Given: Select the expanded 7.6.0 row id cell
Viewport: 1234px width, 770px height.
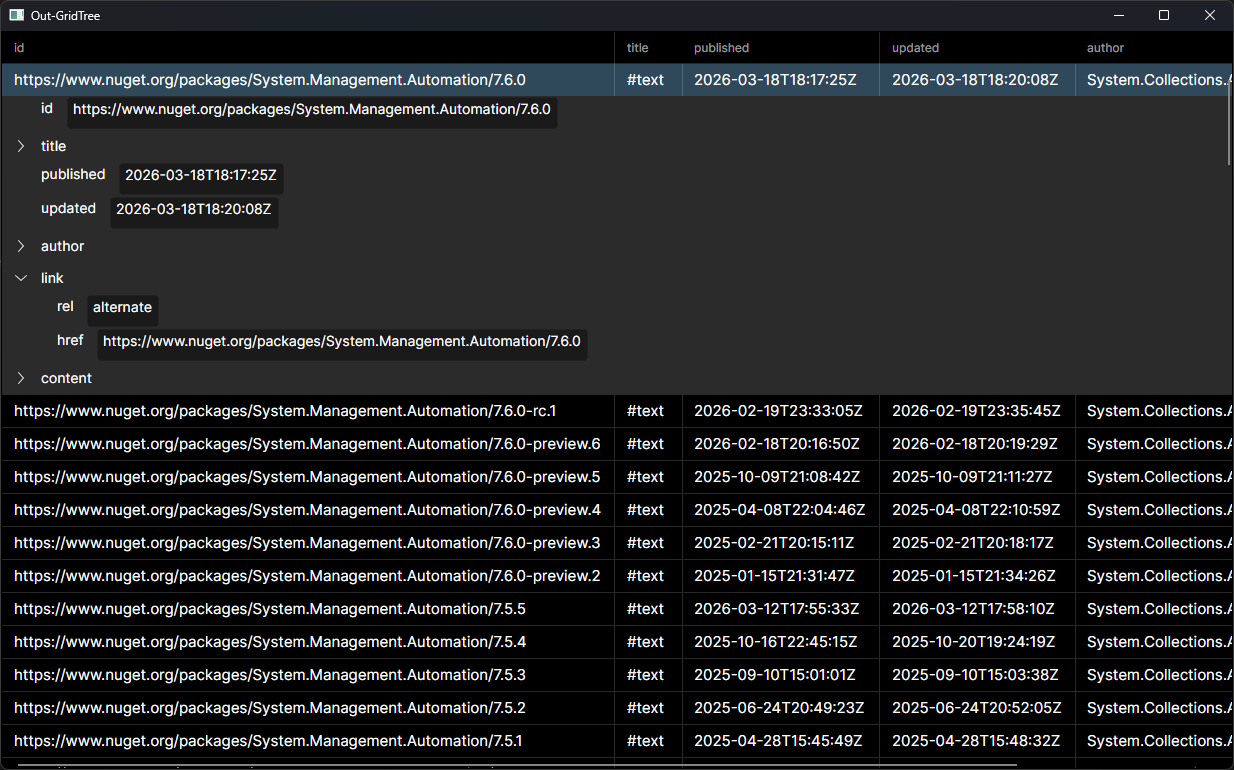Looking at the screenshot, I should click(308, 80).
